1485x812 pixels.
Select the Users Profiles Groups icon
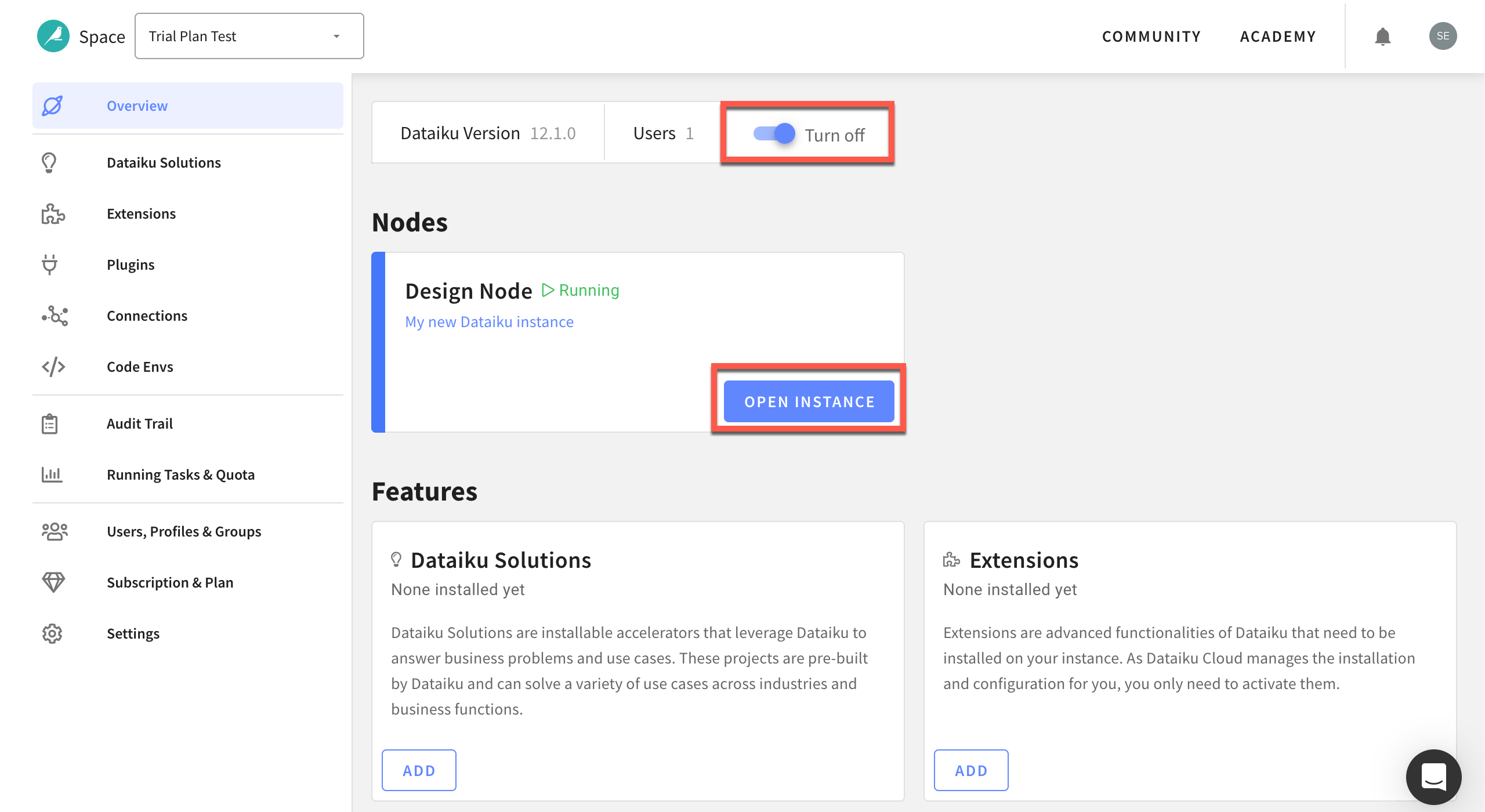(52, 530)
